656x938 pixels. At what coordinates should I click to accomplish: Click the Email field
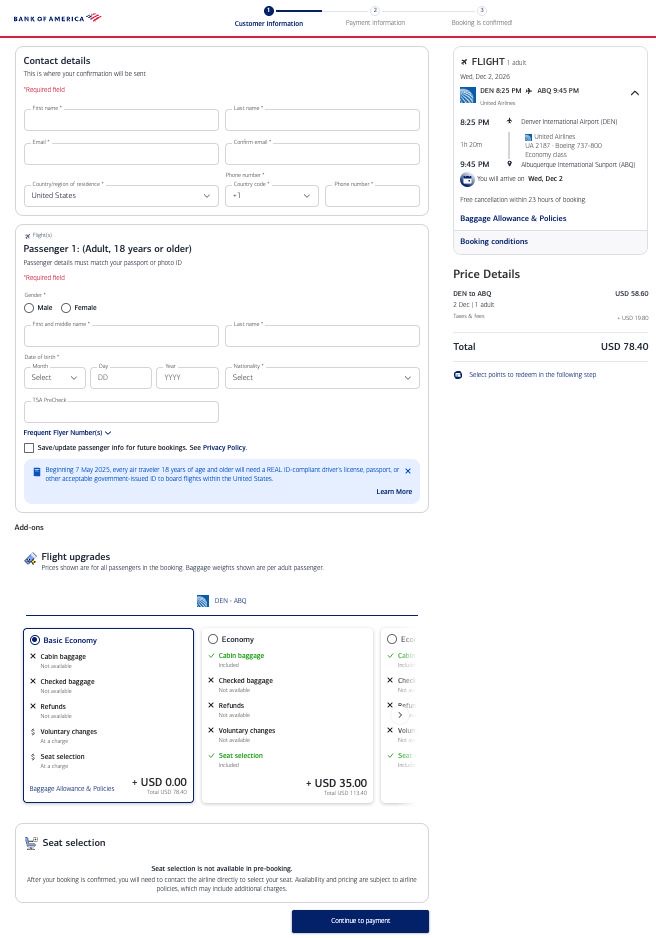[x=121, y=154]
